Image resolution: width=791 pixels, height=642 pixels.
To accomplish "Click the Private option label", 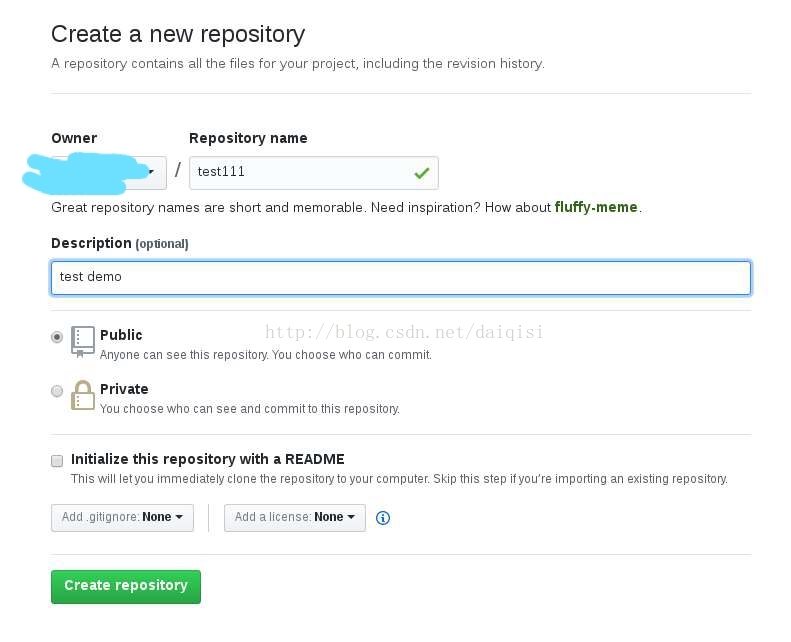I will [124, 389].
